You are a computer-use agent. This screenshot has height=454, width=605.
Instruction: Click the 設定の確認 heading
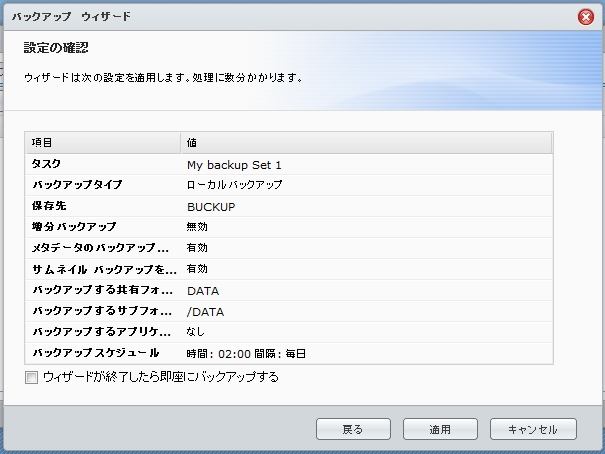(x=56, y=47)
